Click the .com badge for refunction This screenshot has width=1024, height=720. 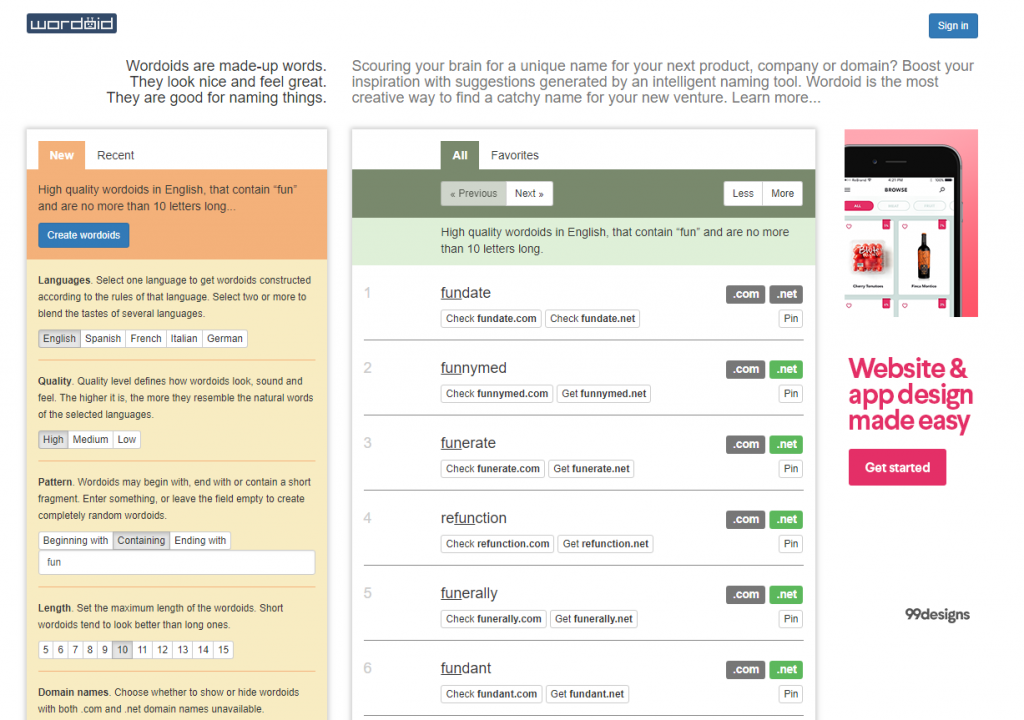point(745,519)
